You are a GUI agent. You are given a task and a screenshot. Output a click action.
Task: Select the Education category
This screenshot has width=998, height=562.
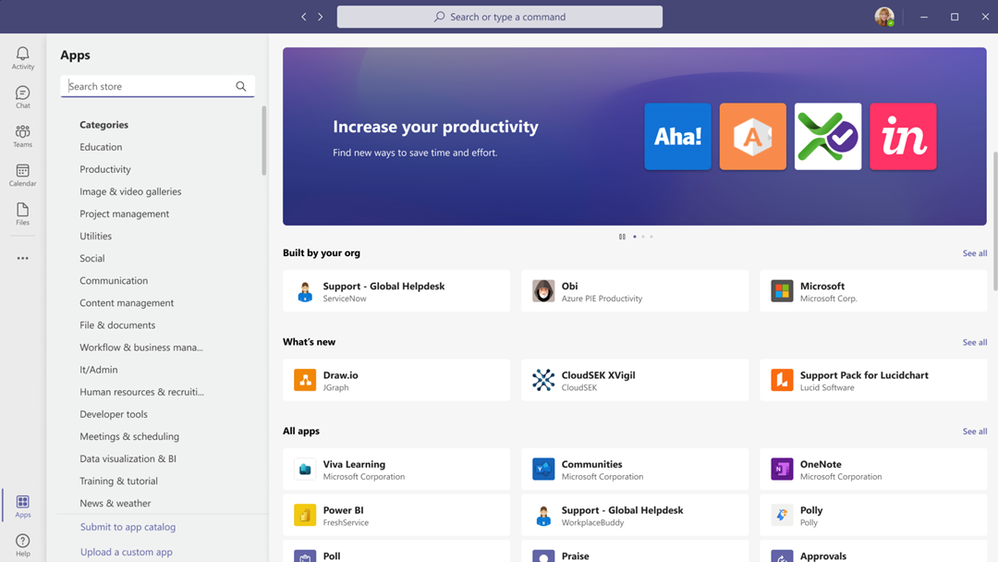tap(101, 147)
